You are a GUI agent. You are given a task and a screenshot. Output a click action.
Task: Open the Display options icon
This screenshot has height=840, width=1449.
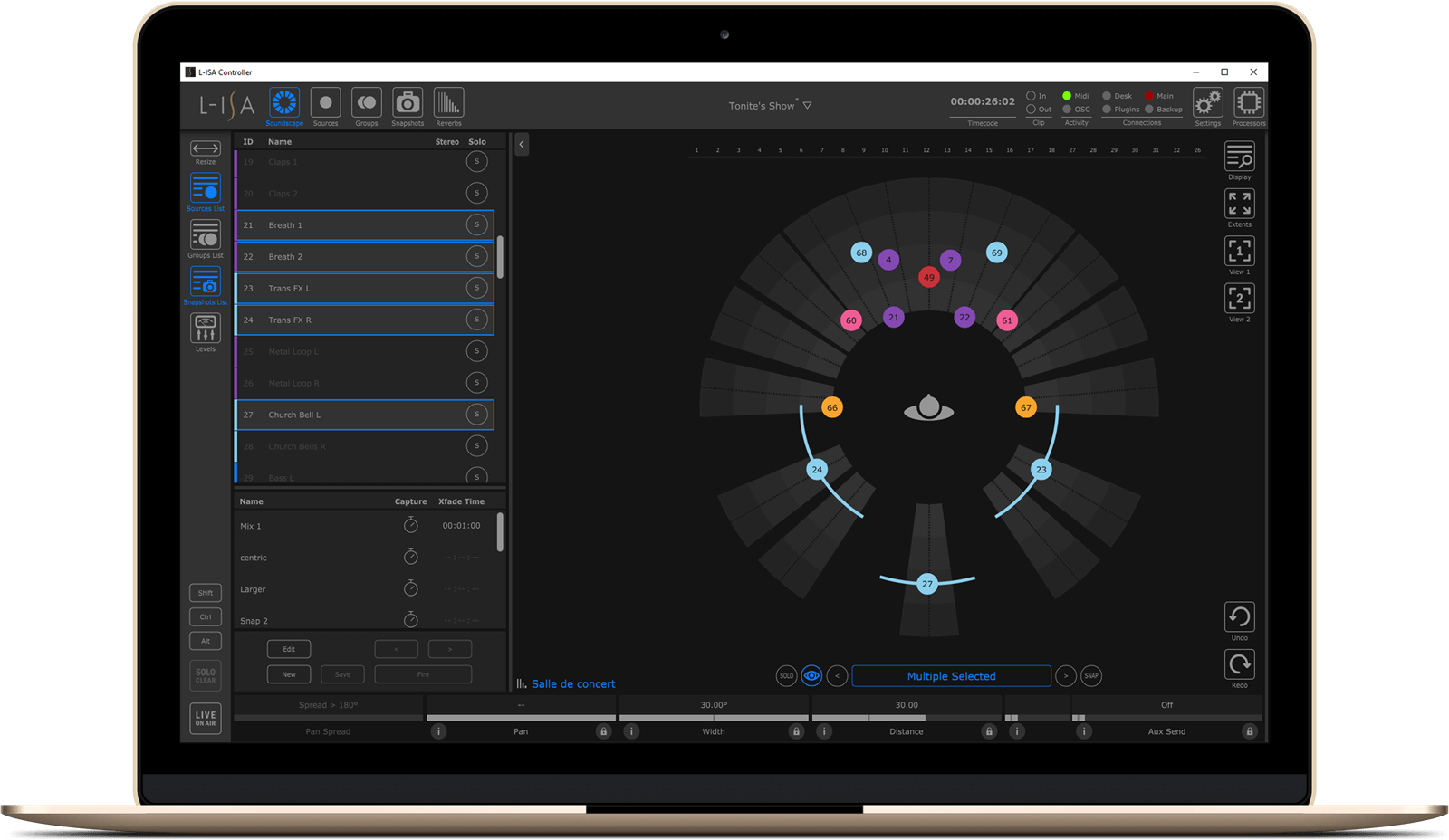click(1239, 157)
